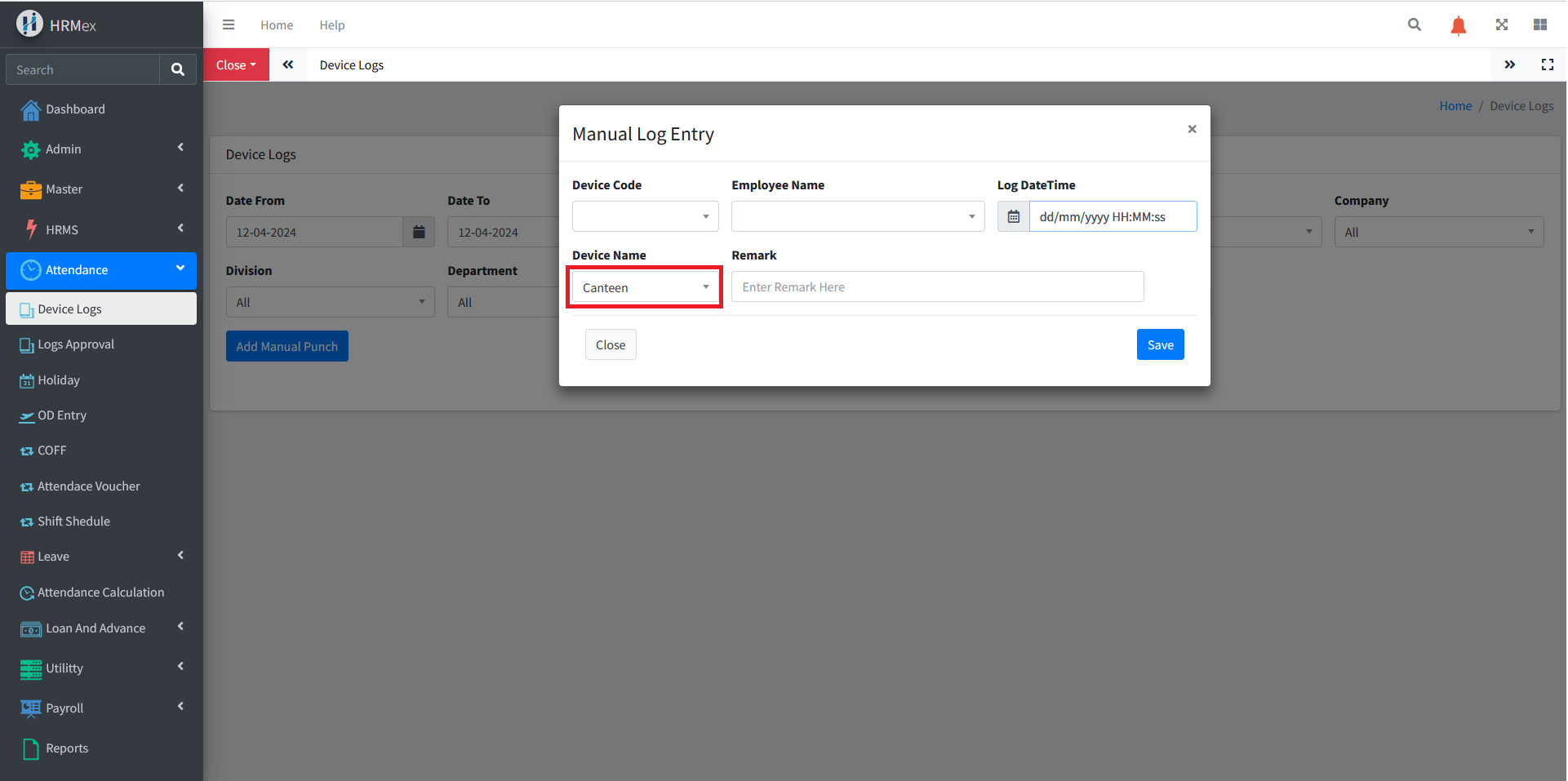Open the grid apps icon
1568x781 pixels.
(1540, 25)
